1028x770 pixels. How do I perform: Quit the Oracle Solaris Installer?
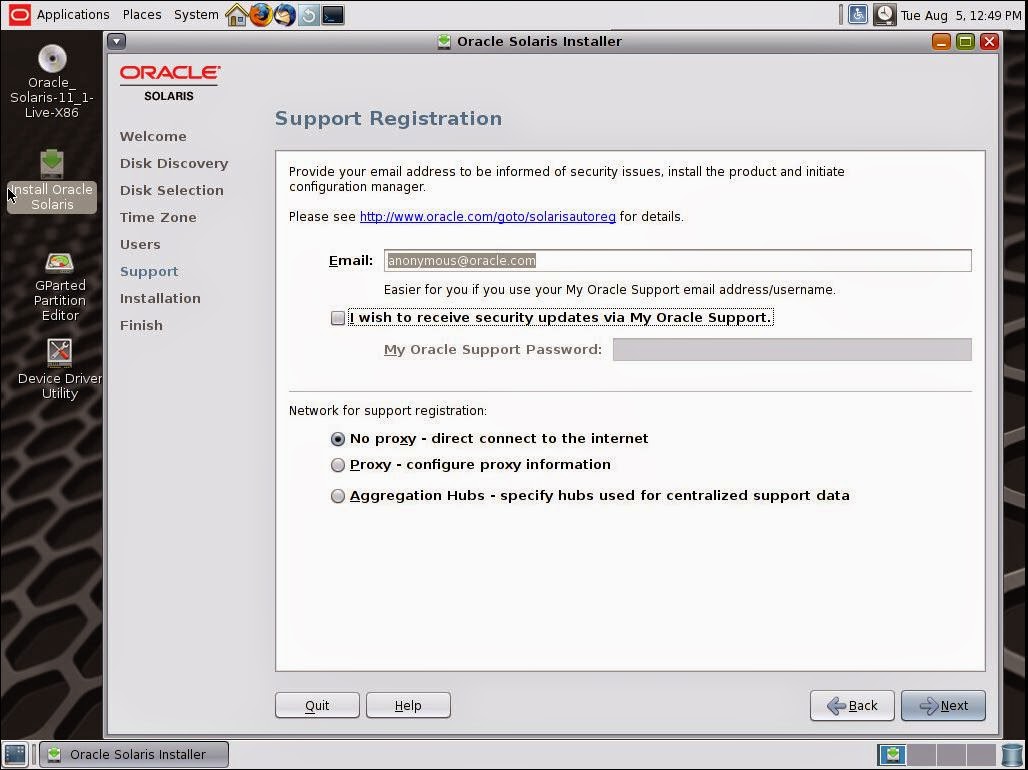click(x=317, y=705)
